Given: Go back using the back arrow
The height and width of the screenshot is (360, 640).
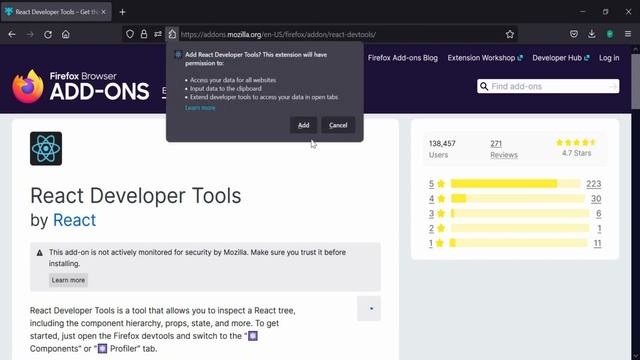Looking at the screenshot, I should [x=12, y=34].
